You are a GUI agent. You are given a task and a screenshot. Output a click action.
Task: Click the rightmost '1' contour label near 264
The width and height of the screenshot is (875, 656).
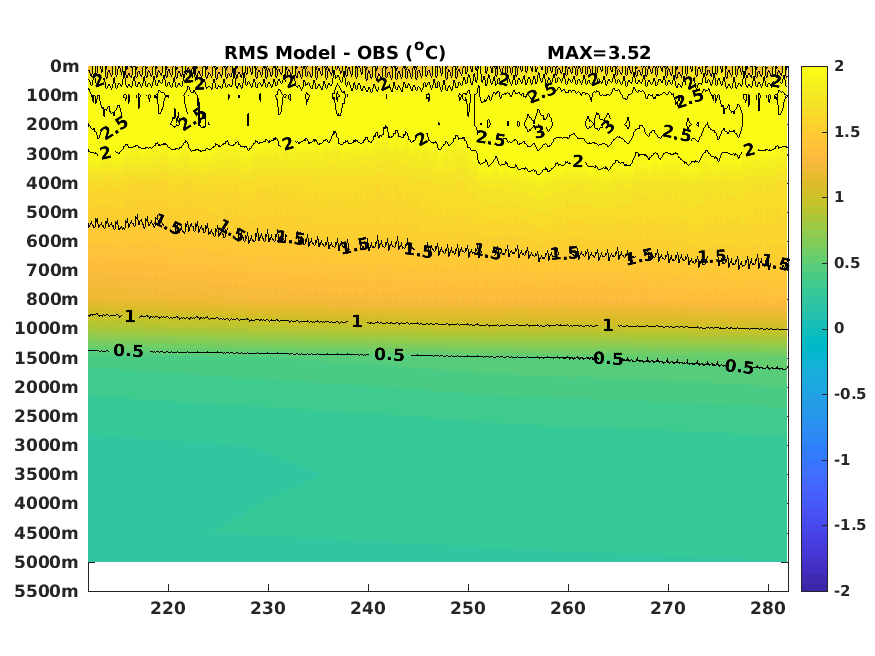608,325
